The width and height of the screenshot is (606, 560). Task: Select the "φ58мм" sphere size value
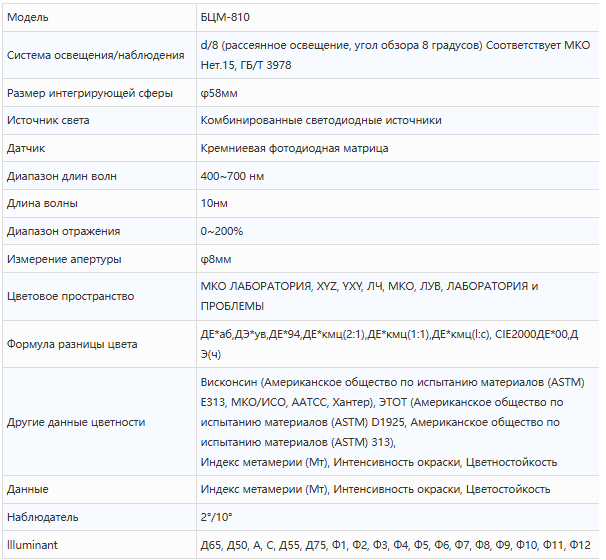pyautogui.click(x=218, y=93)
